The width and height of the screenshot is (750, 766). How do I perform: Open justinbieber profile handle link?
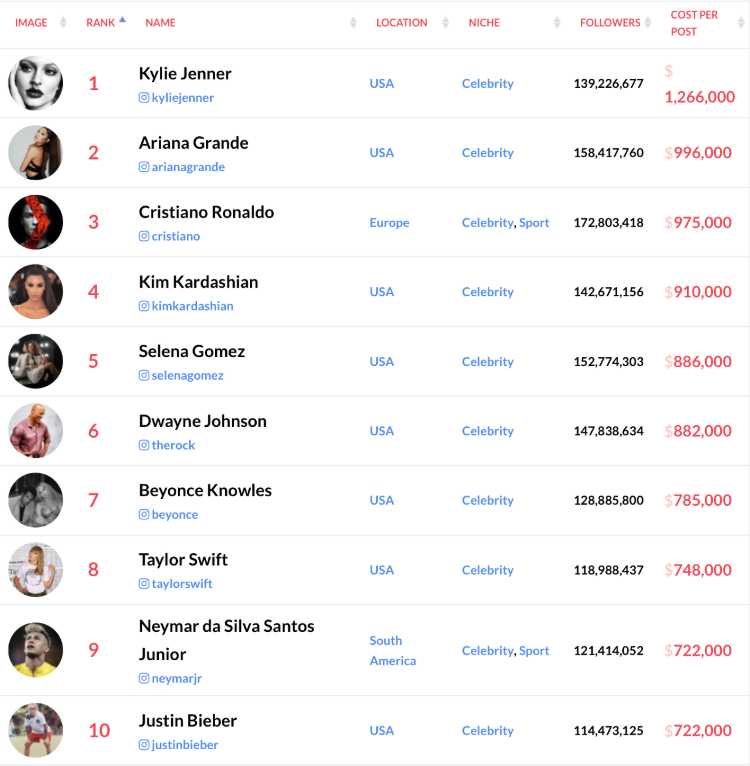185,745
